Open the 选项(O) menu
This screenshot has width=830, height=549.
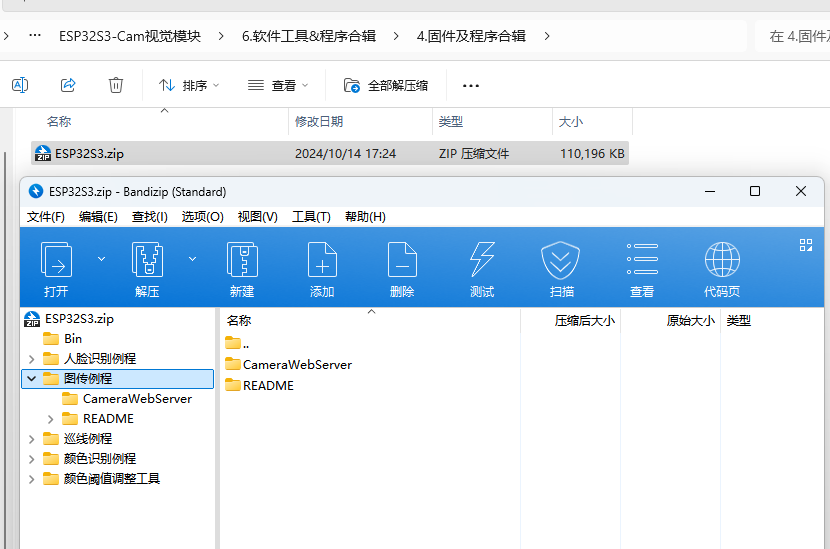[202, 217]
